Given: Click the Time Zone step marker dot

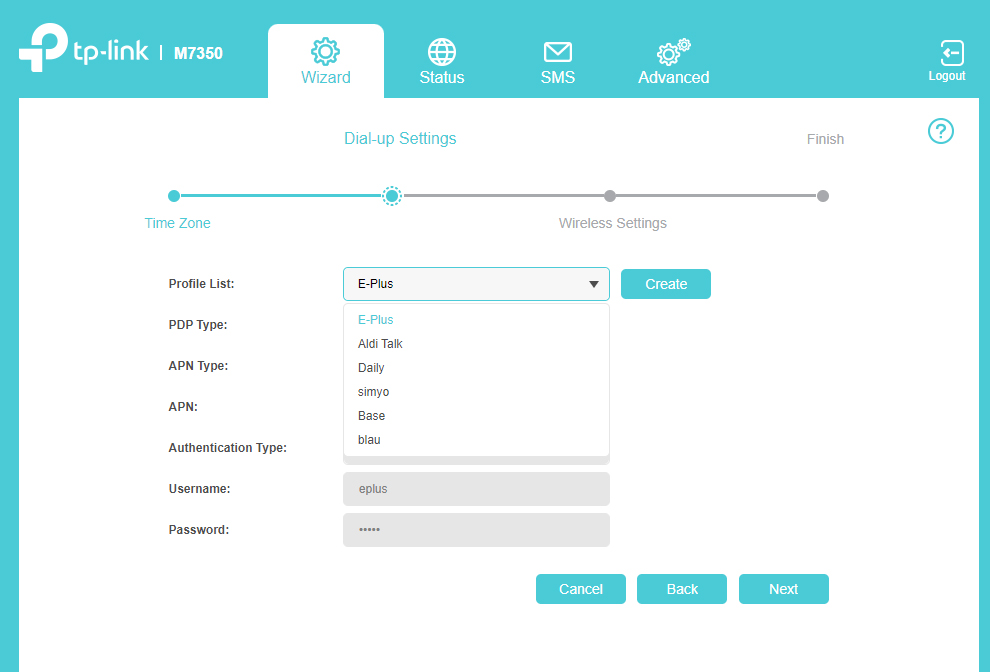Looking at the screenshot, I should pos(174,196).
